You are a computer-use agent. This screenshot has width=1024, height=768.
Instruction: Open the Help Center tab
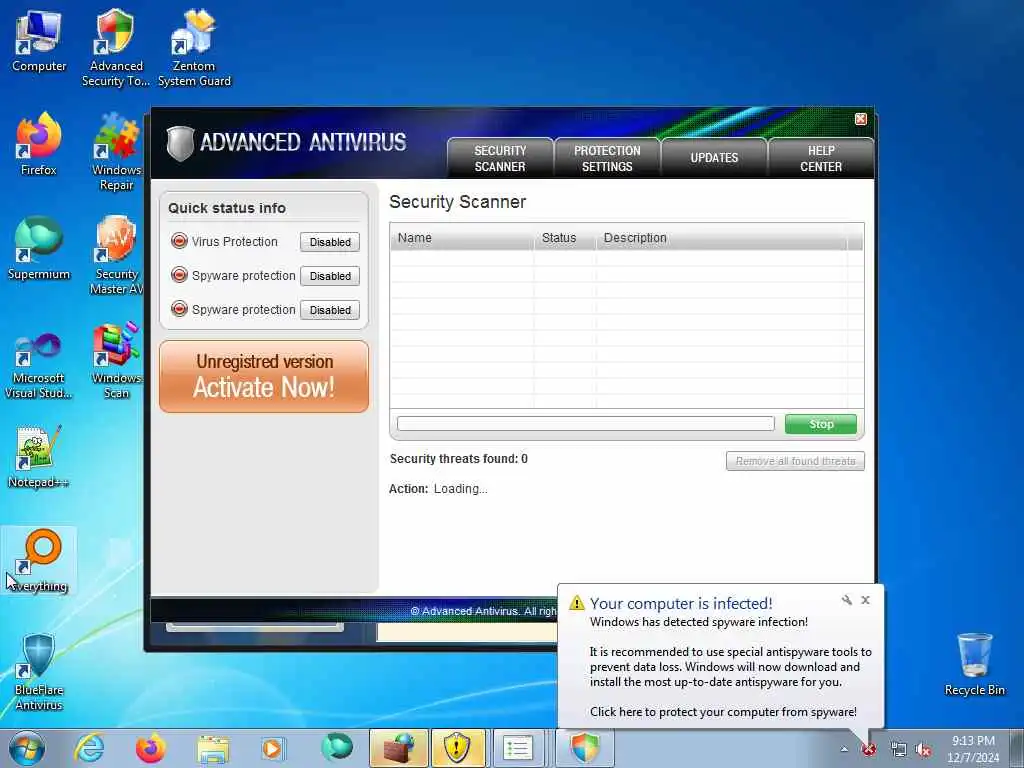pyautogui.click(x=821, y=158)
